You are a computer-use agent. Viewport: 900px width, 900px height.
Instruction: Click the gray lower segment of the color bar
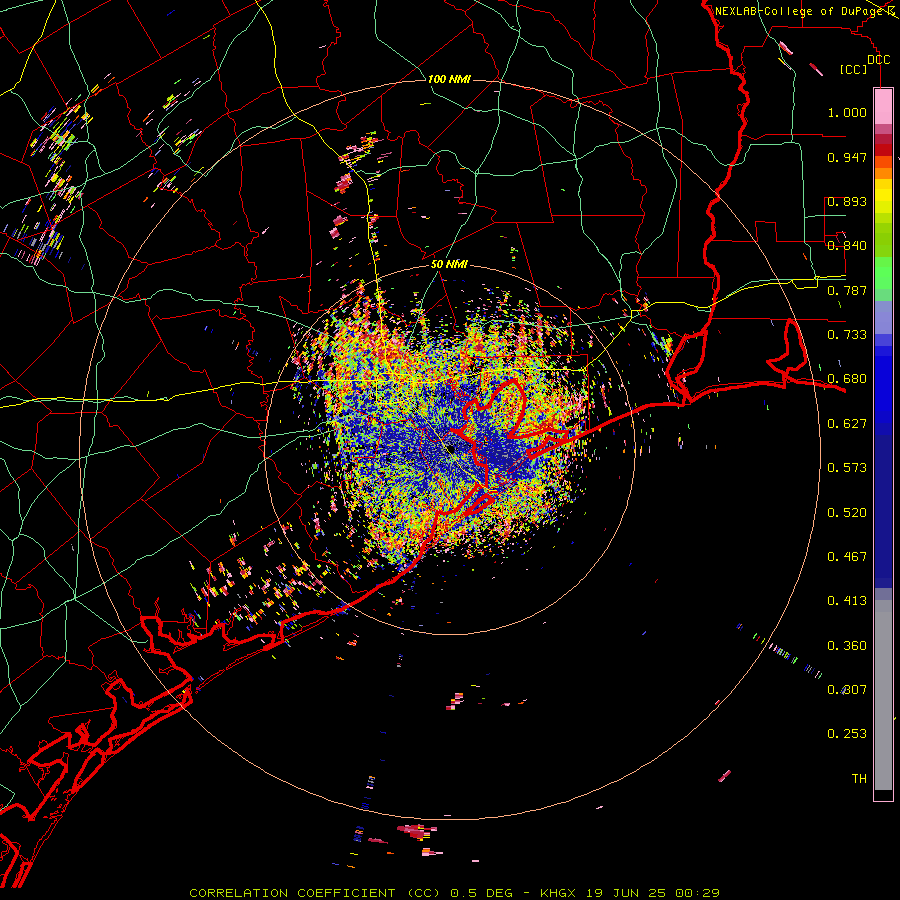(883, 695)
